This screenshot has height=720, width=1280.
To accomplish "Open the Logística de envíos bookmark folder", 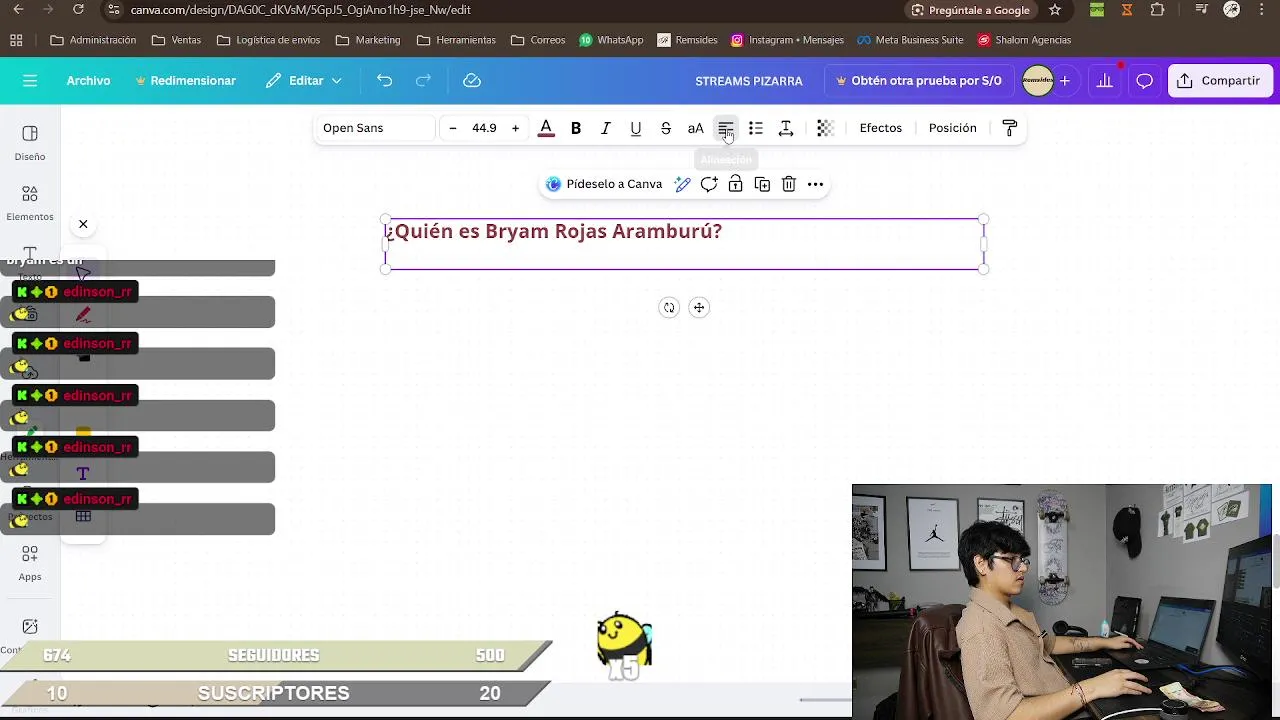I will [x=268, y=40].
